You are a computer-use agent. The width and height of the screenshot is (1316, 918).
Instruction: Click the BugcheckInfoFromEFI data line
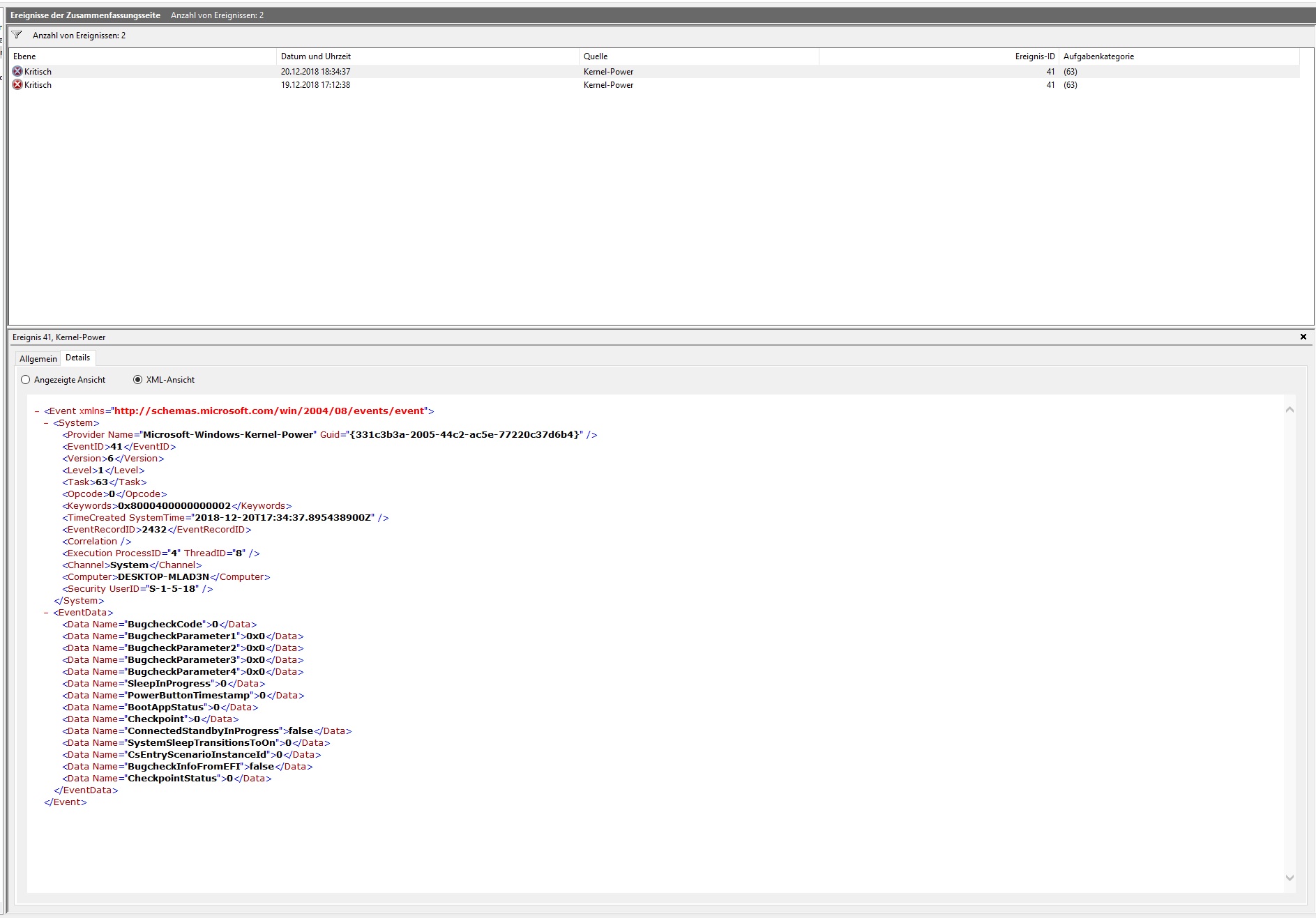pyautogui.click(x=188, y=767)
